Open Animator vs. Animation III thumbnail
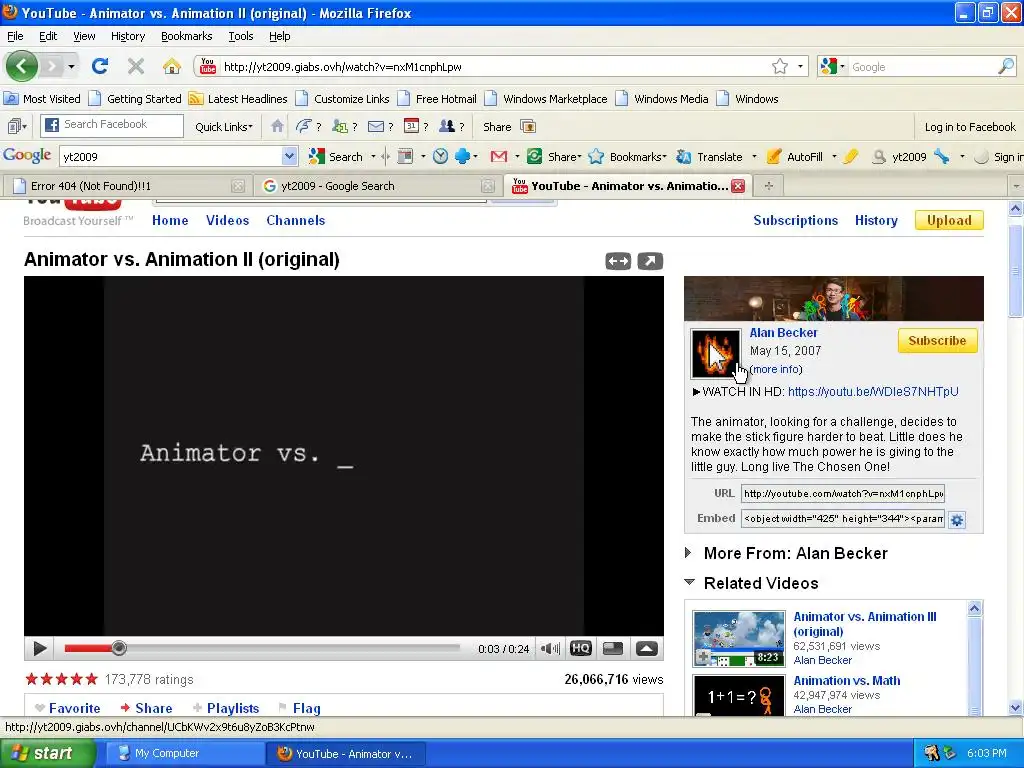The width and height of the screenshot is (1024, 768). click(739, 639)
